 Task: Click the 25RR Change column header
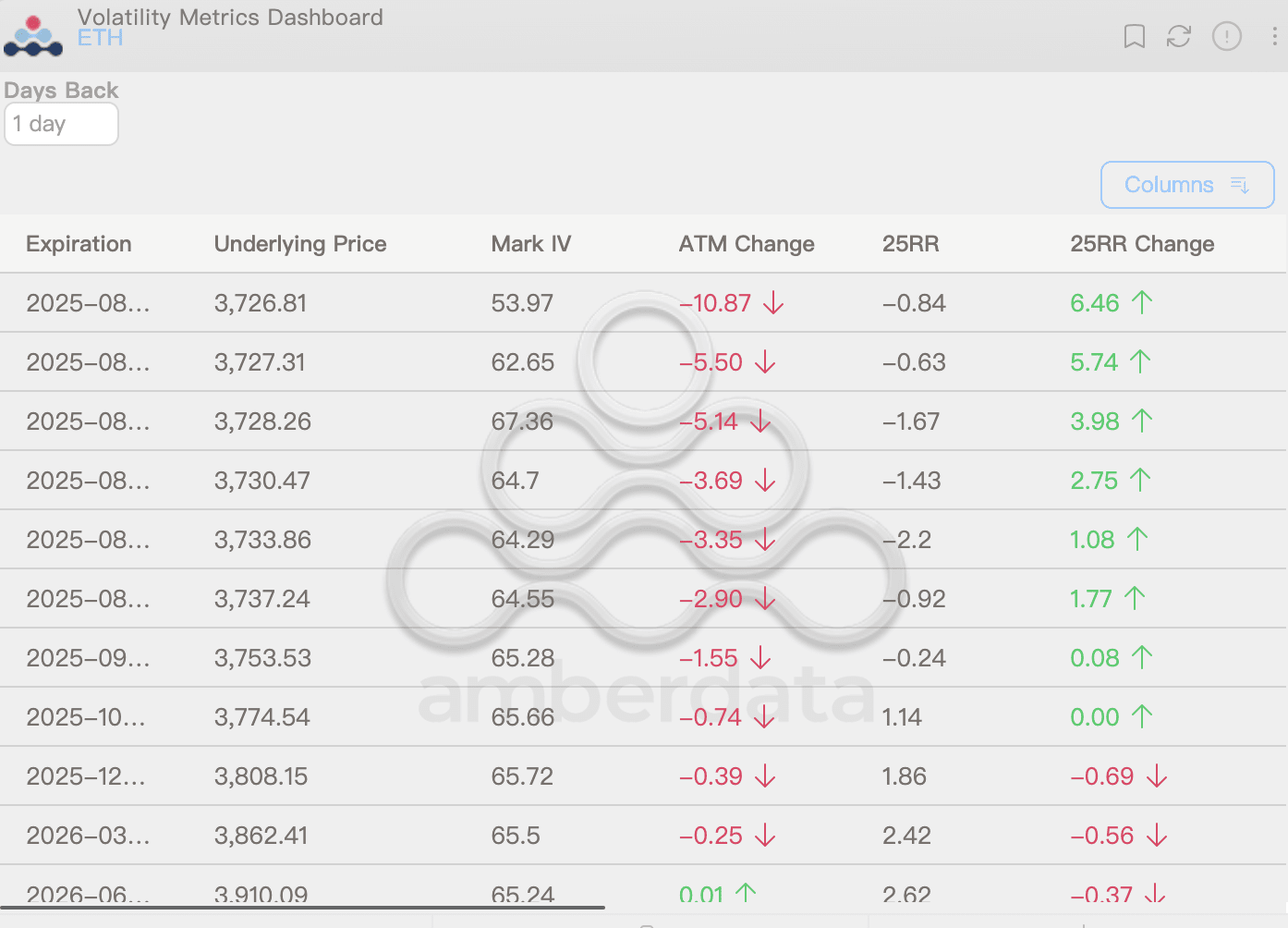click(1142, 244)
